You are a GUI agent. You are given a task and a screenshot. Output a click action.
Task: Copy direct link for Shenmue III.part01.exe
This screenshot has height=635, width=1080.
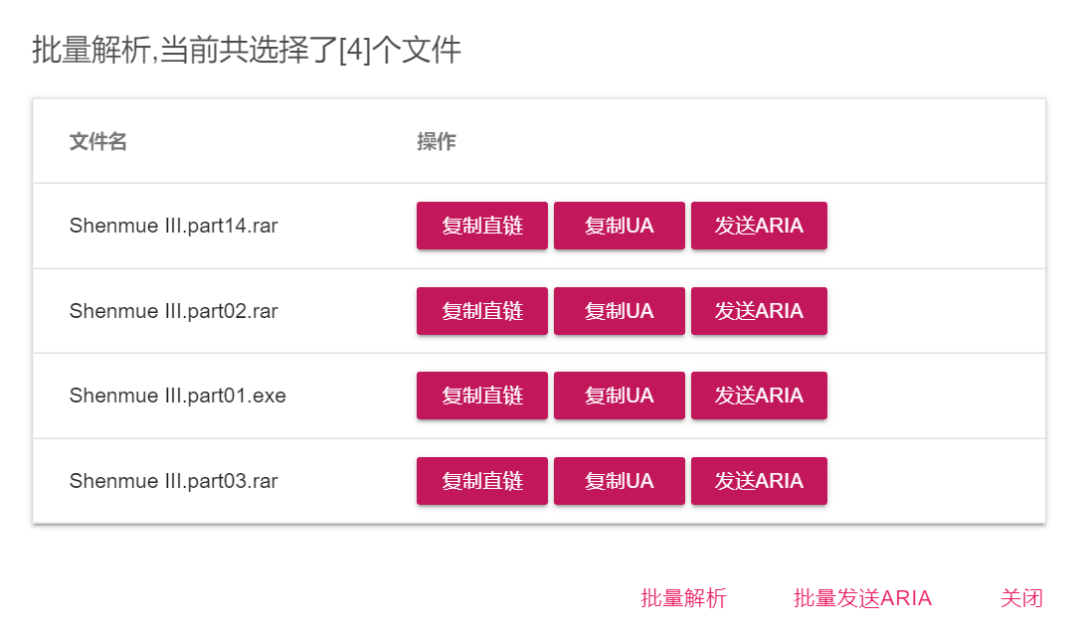coord(482,396)
